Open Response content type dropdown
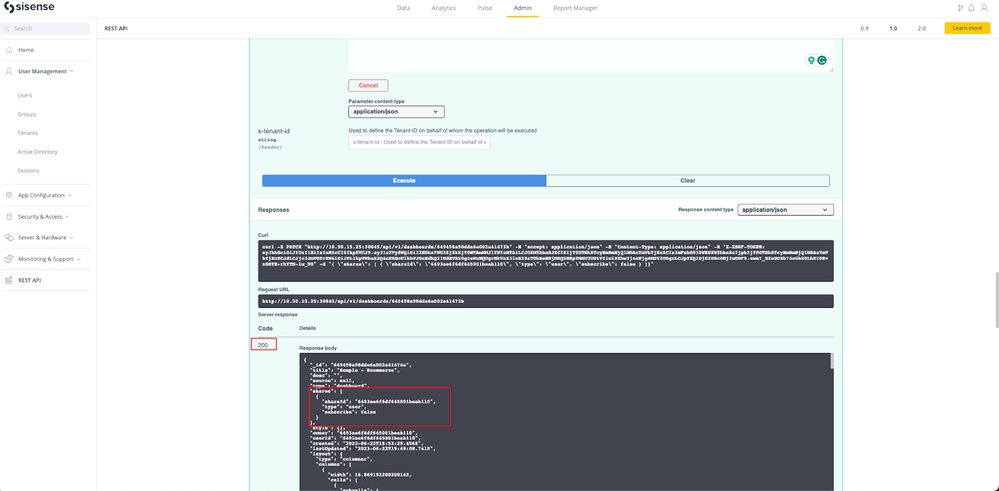This screenshot has width=999, height=491. point(785,210)
